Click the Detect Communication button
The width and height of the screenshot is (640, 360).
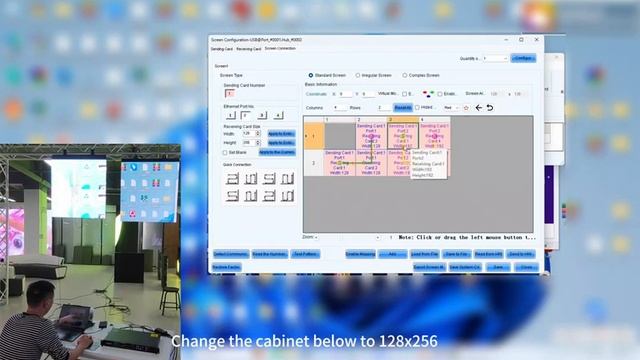click(x=231, y=254)
